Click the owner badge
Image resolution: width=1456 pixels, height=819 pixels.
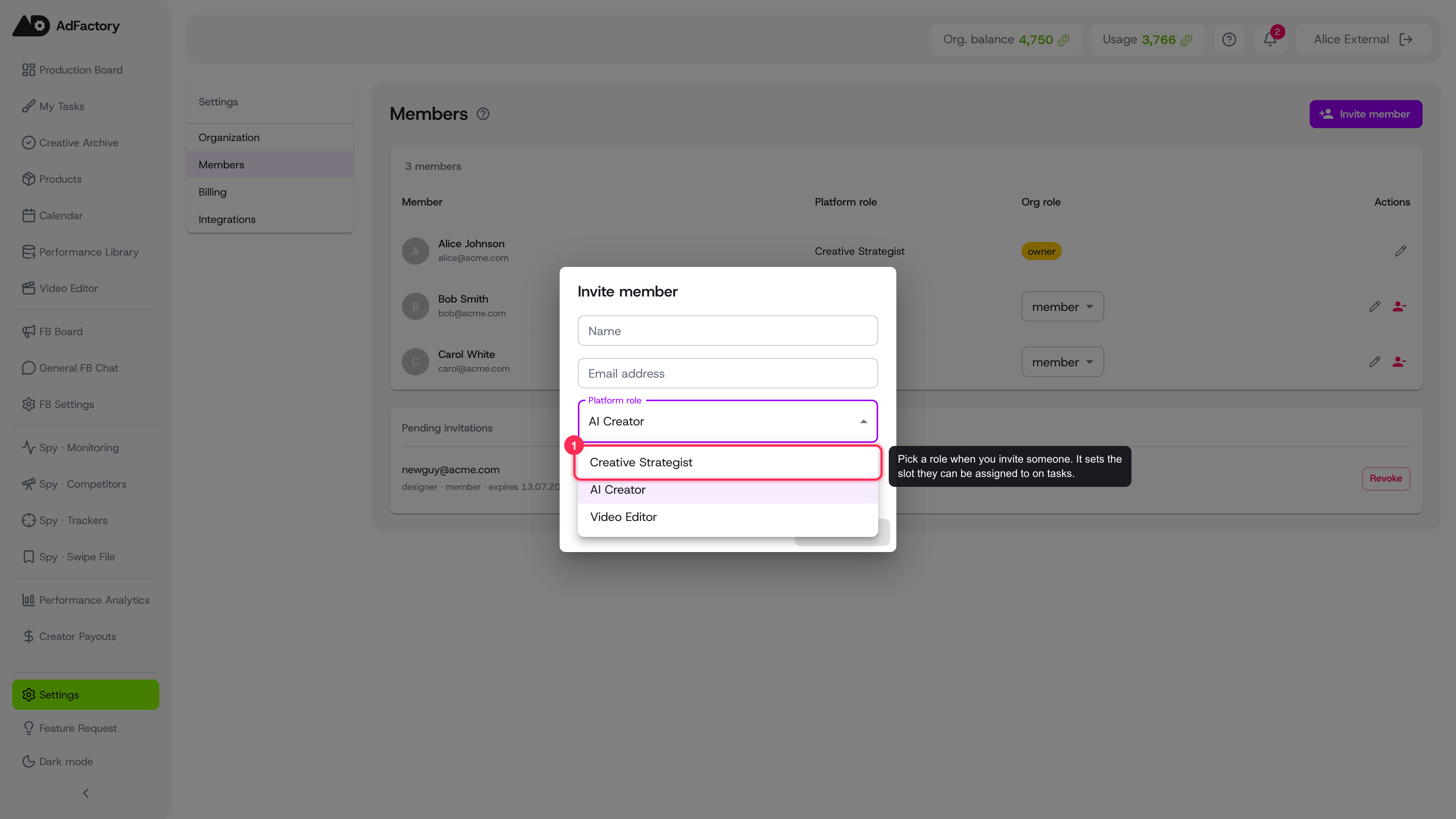(x=1041, y=251)
